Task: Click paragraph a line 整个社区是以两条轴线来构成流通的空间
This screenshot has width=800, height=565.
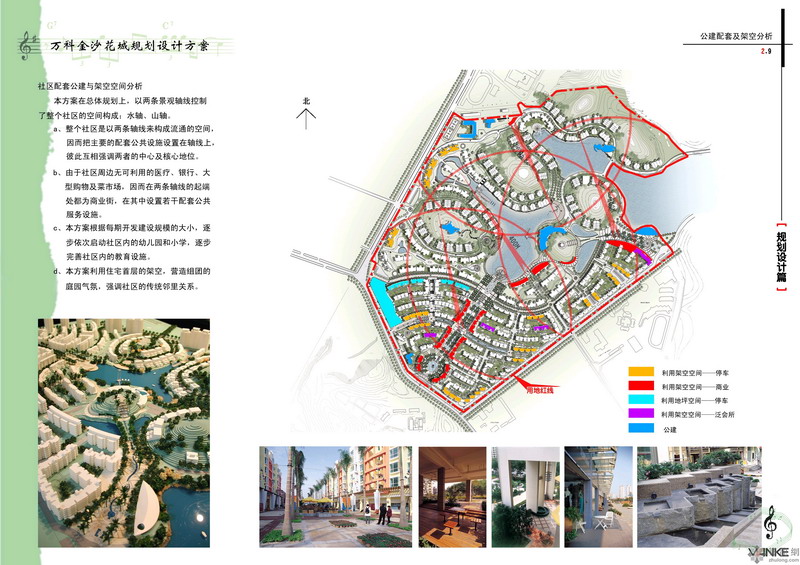Action: 134,129
